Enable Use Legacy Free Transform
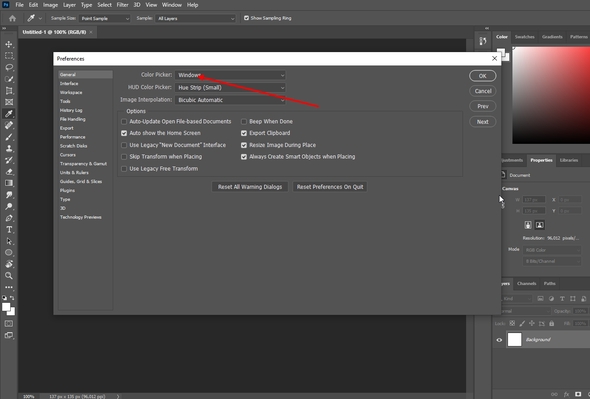The height and width of the screenshot is (399, 590). tap(124, 169)
